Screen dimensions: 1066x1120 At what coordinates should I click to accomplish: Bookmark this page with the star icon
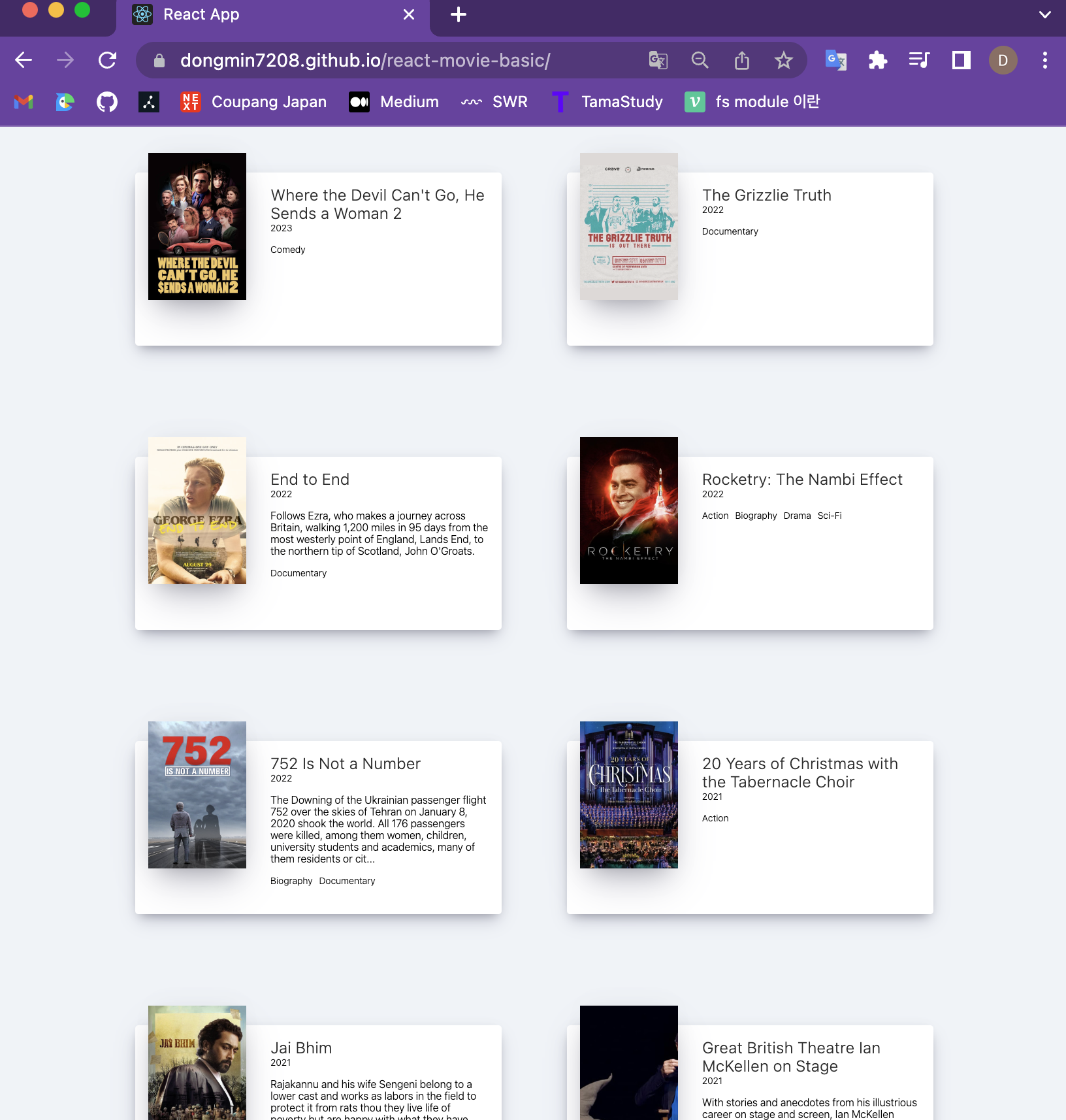783,59
